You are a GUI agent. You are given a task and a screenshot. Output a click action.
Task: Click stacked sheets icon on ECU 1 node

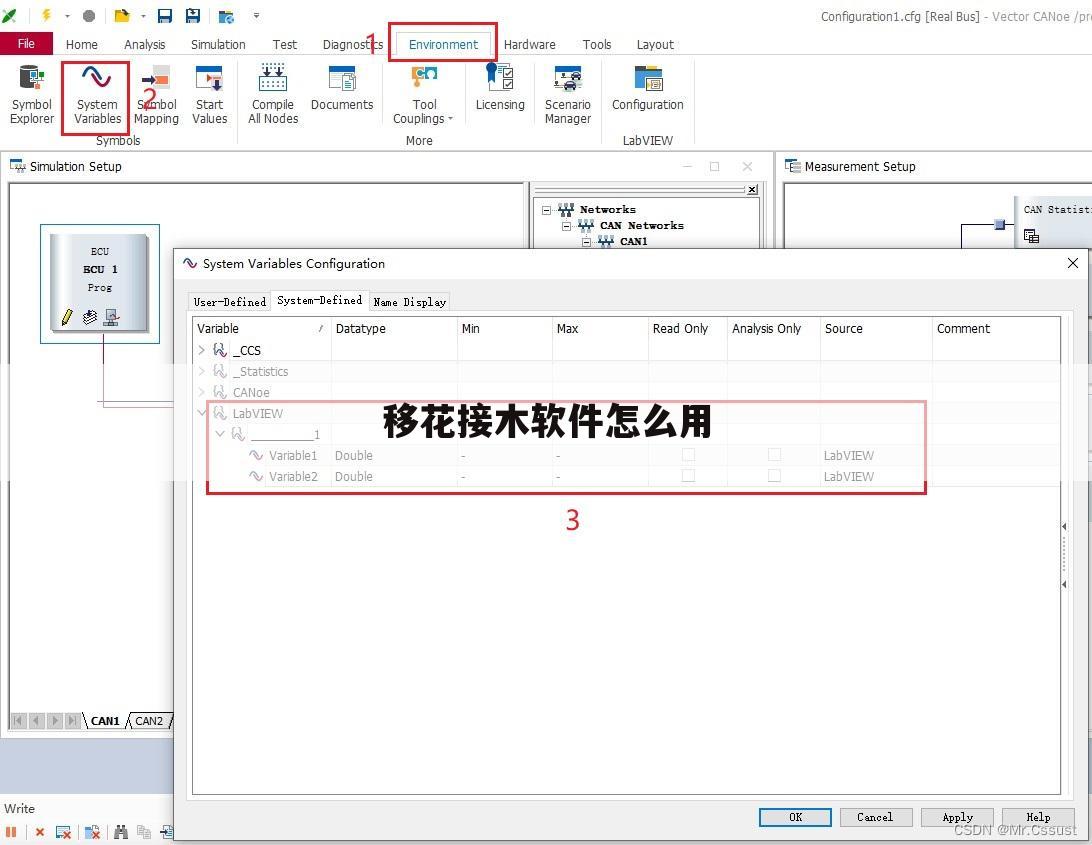89,318
